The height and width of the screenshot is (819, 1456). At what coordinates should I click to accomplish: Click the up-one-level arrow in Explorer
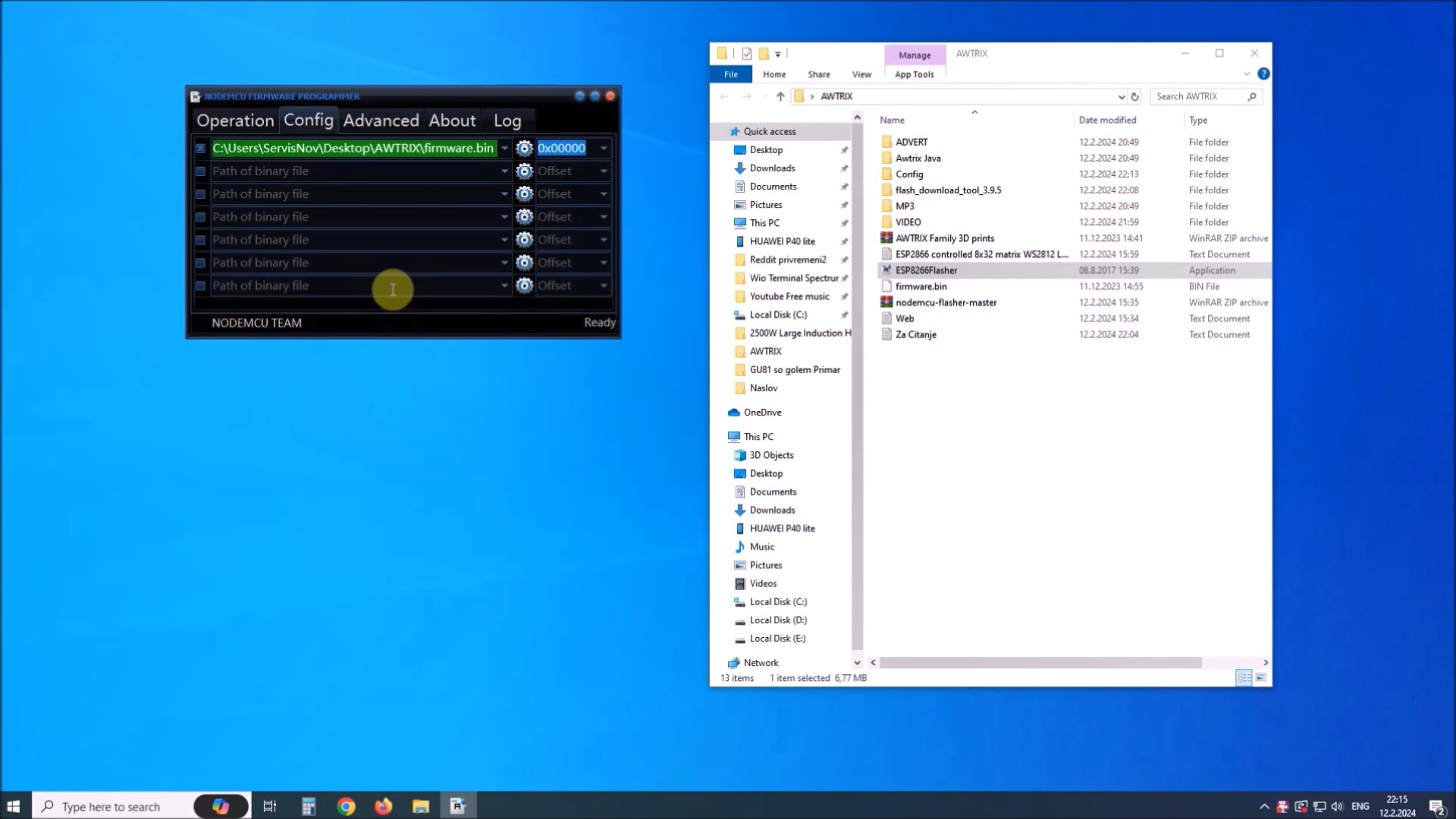click(780, 96)
